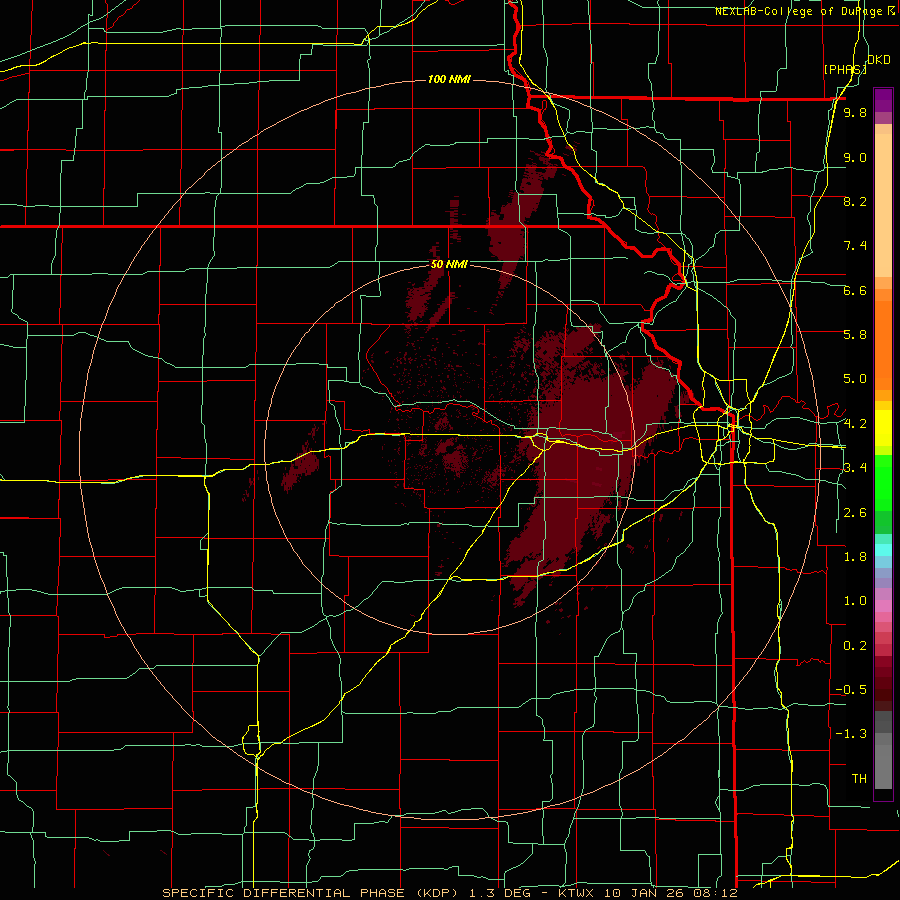The width and height of the screenshot is (900, 900).
Task: Click the 6.6 value on the scale
Action: point(855,290)
